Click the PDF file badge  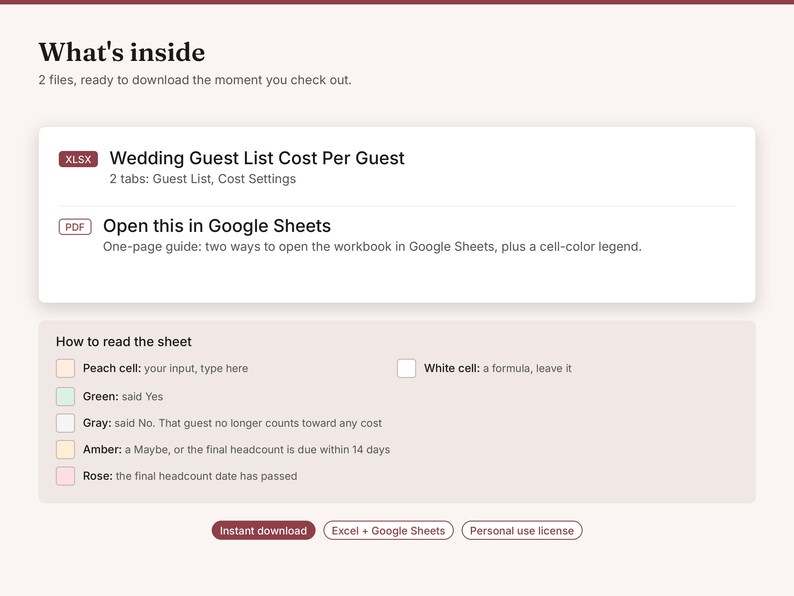pyautogui.click(x=75, y=227)
